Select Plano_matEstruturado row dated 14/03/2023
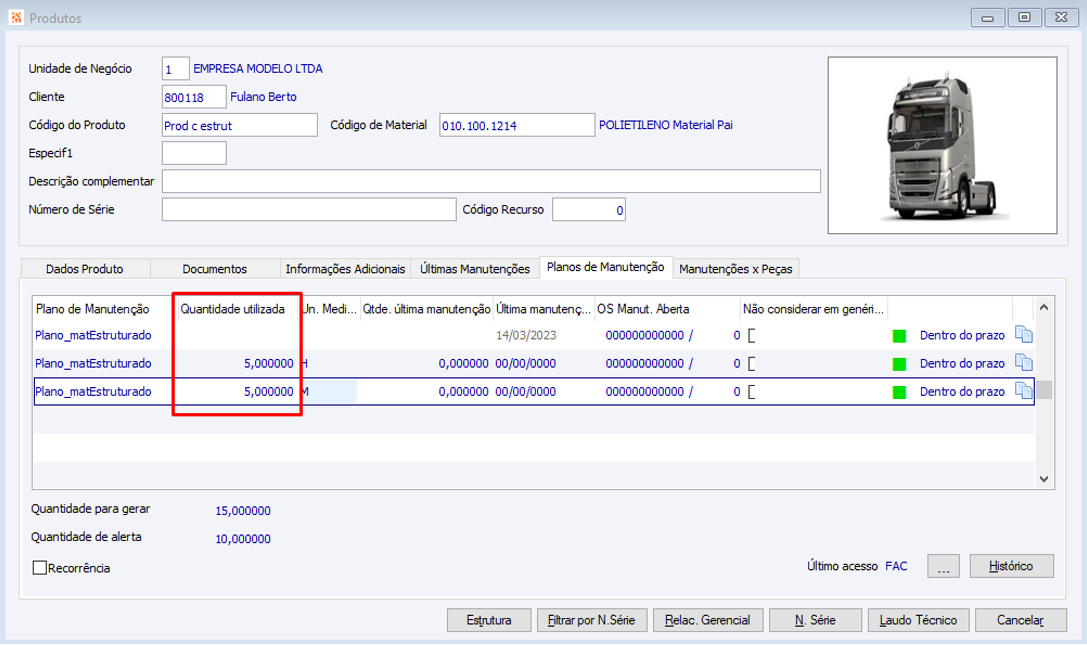The width and height of the screenshot is (1087, 645). click(x=534, y=335)
